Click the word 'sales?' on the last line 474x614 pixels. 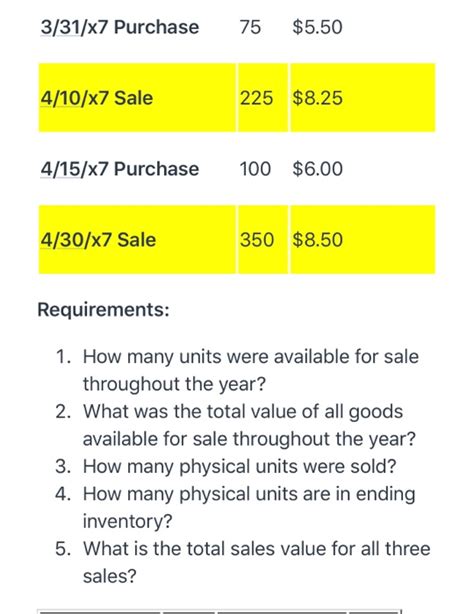pyautogui.click(x=110, y=576)
